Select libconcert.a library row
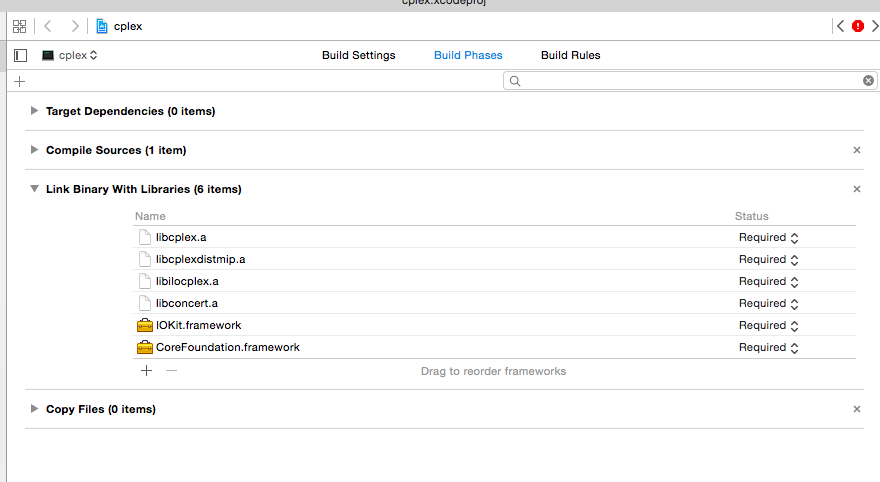 (x=494, y=303)
